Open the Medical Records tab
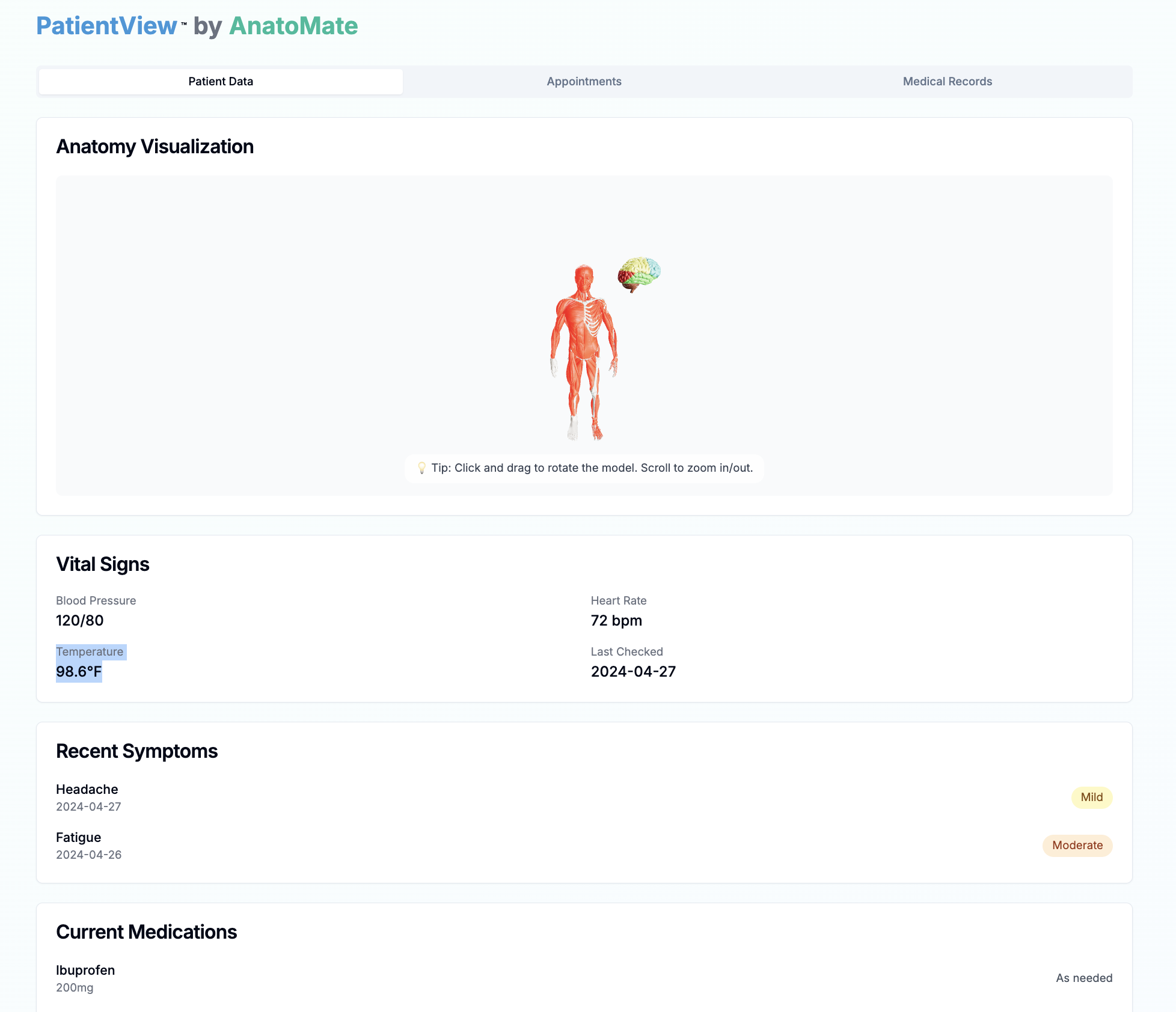Image resolution: width=1176 pixels, height=1012 pixels. [947, 82]
